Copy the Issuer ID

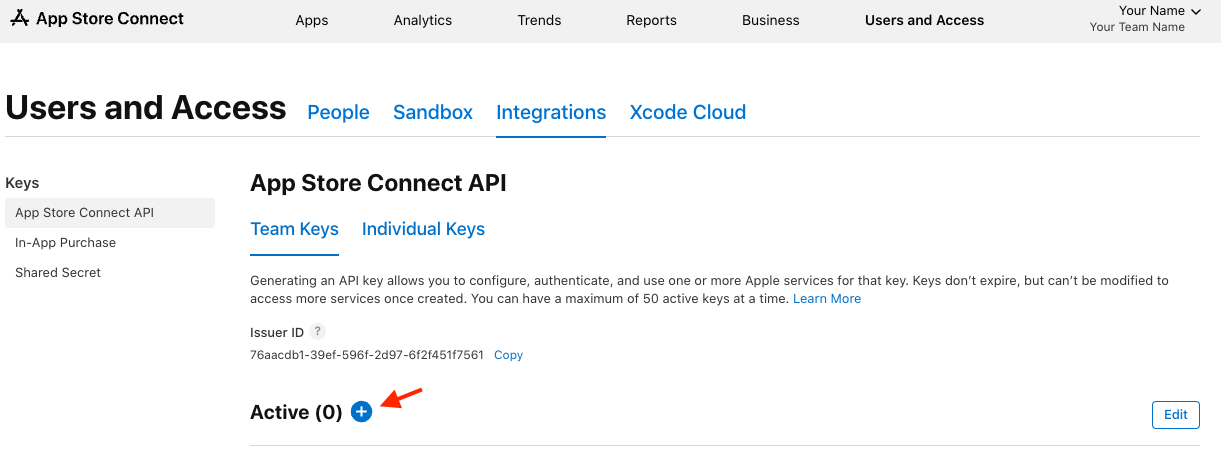click(508, 355)
